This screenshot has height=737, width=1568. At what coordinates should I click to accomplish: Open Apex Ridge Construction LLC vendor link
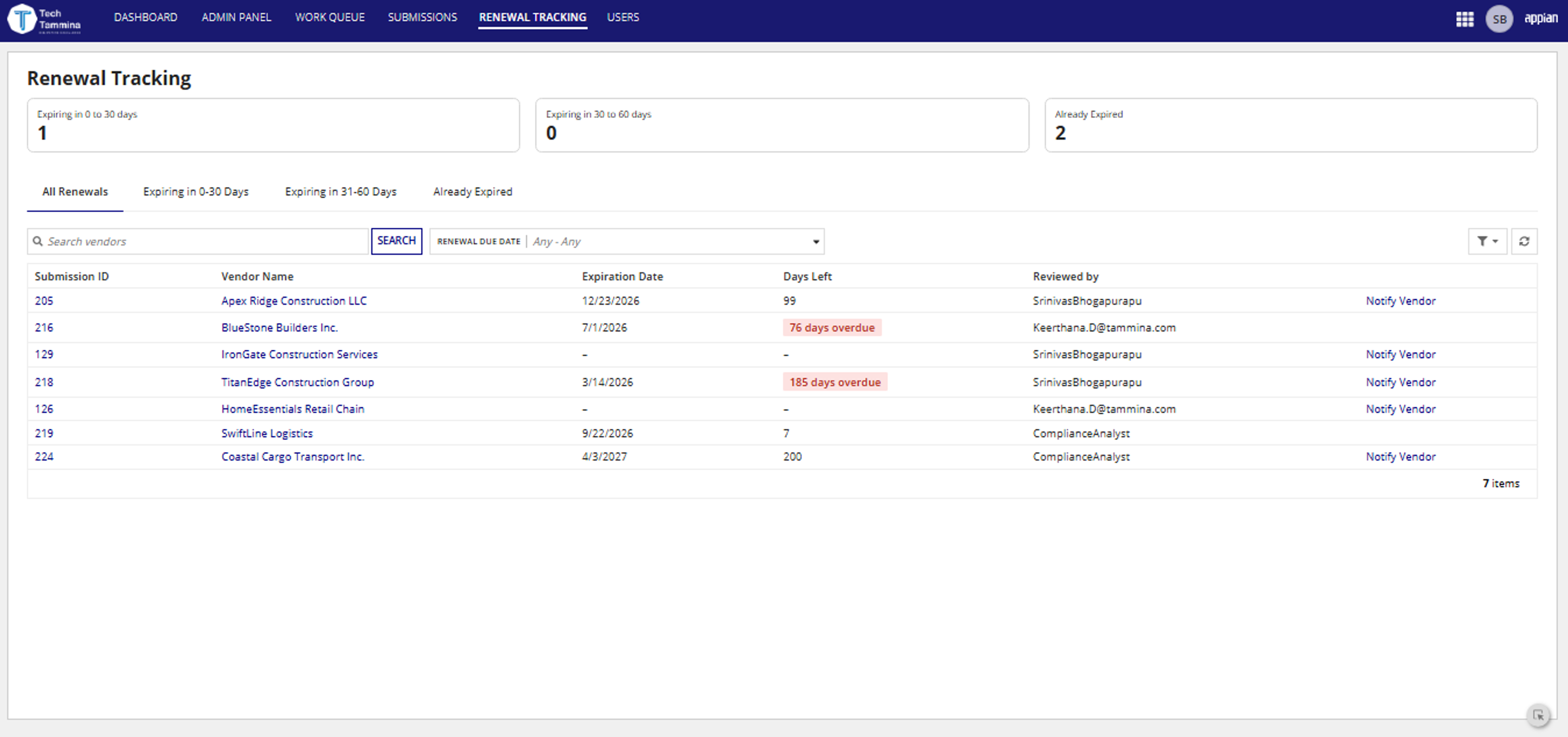pyautogui.click(x=294, y=301)
